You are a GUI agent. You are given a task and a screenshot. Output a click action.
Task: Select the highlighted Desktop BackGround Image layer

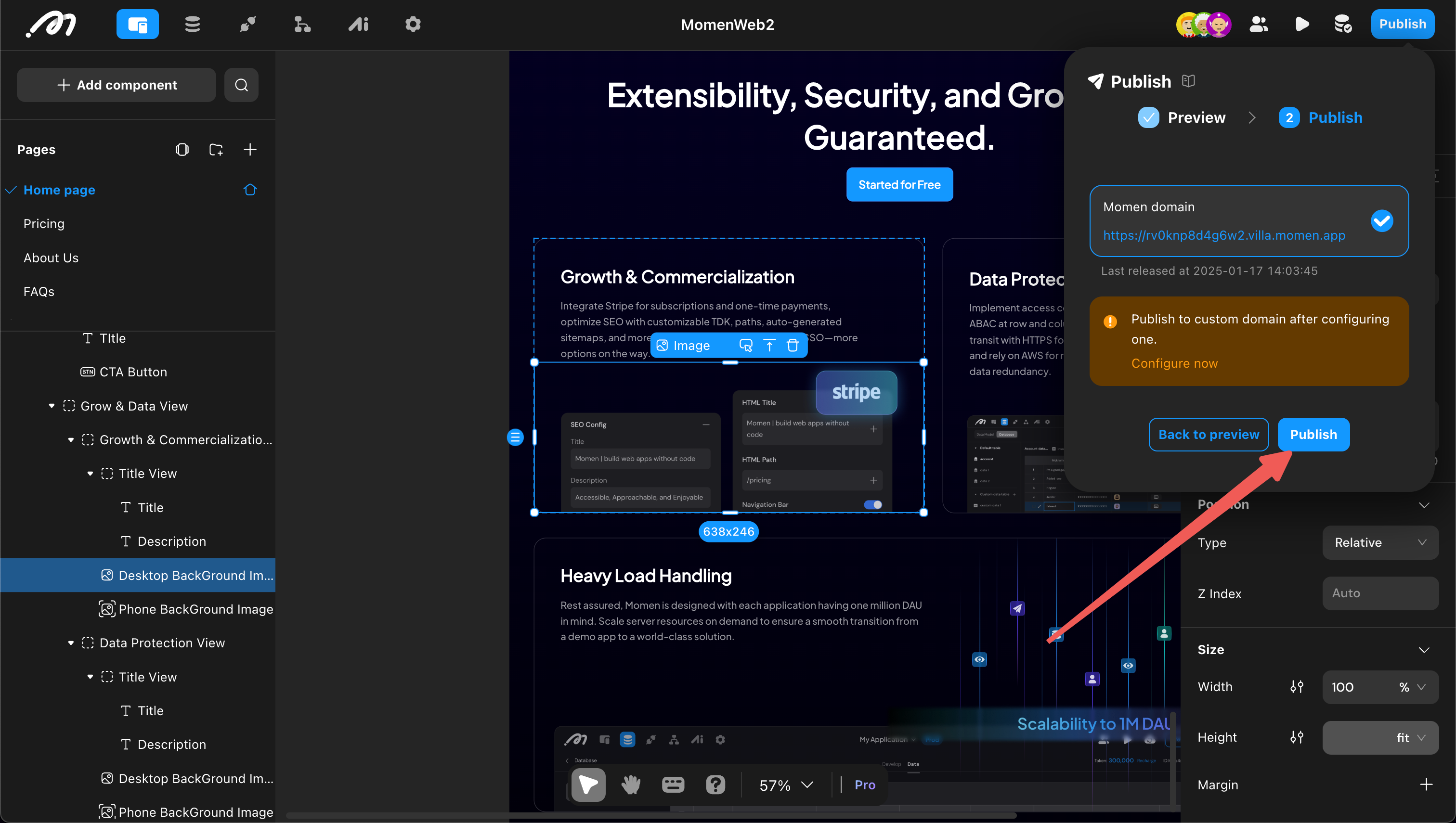pyautogui.click(x=138, y=575)
